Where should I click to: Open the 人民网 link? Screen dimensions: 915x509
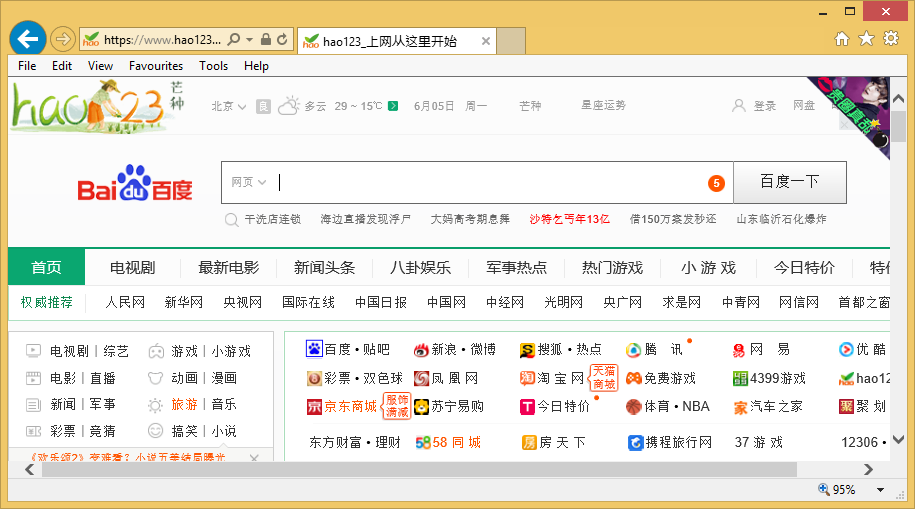pos(125,302)
